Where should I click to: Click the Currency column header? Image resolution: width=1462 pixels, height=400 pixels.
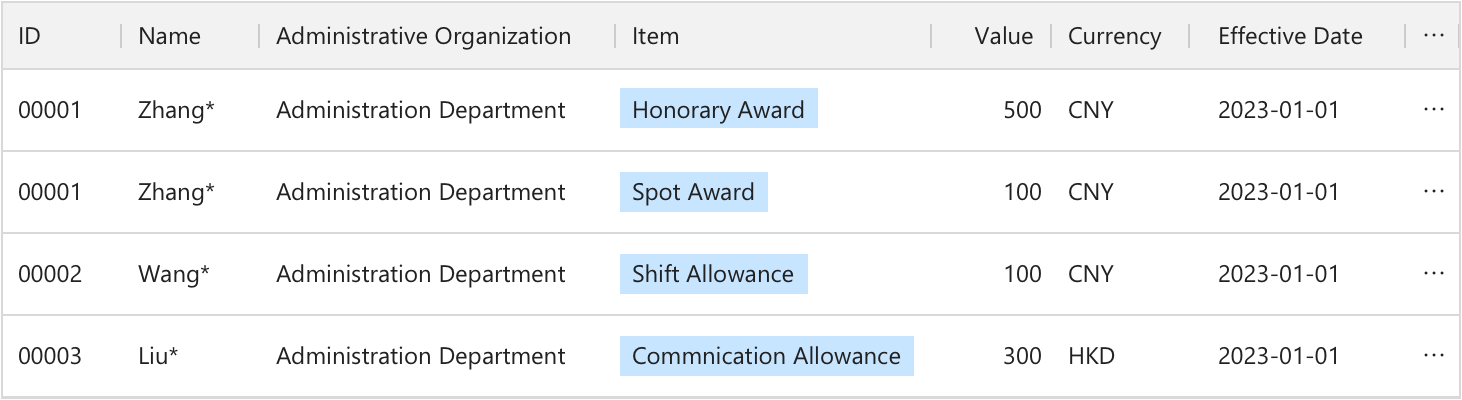click(x=1114, y=36)
